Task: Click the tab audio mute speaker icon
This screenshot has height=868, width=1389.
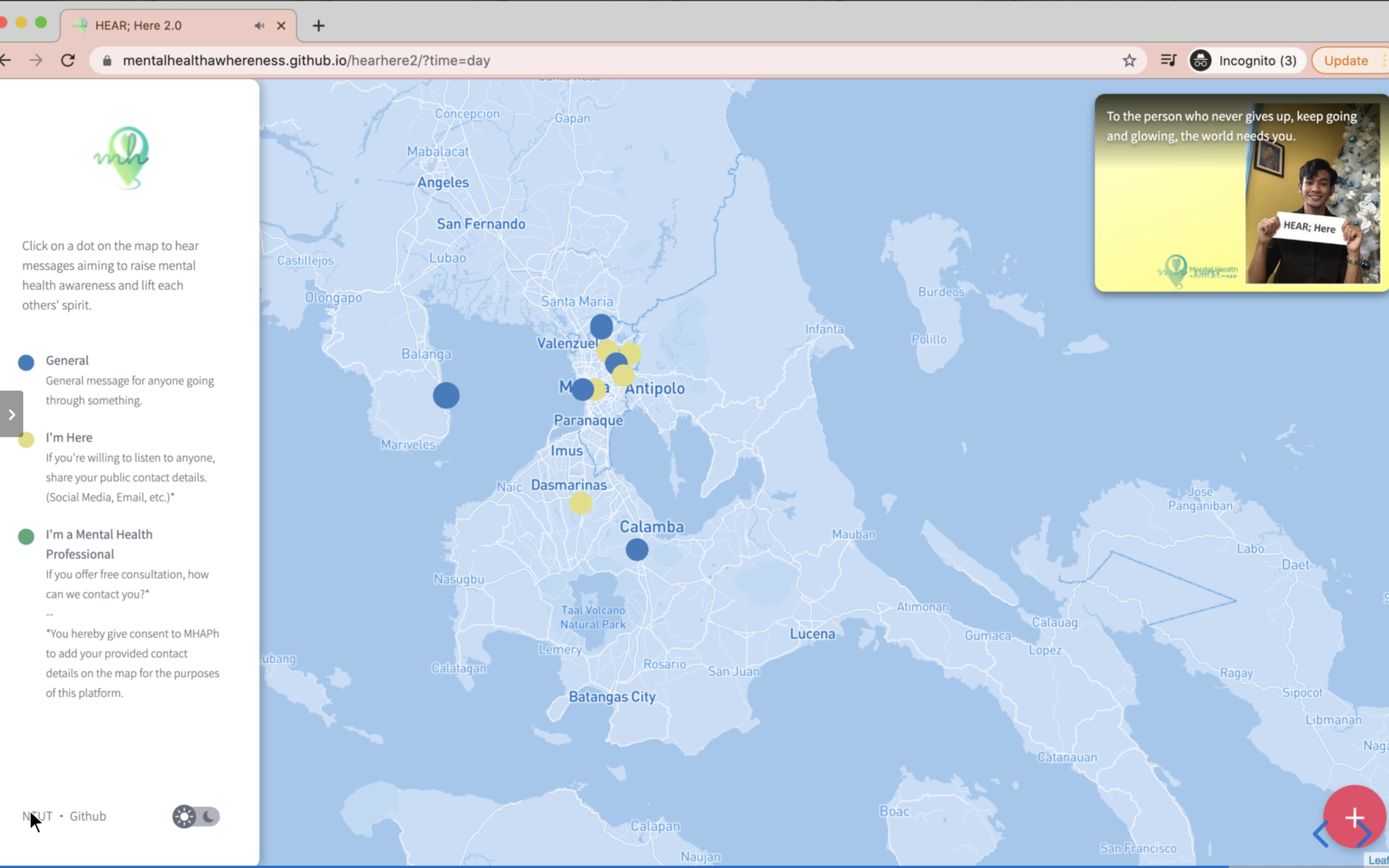Action: [259, 26]
